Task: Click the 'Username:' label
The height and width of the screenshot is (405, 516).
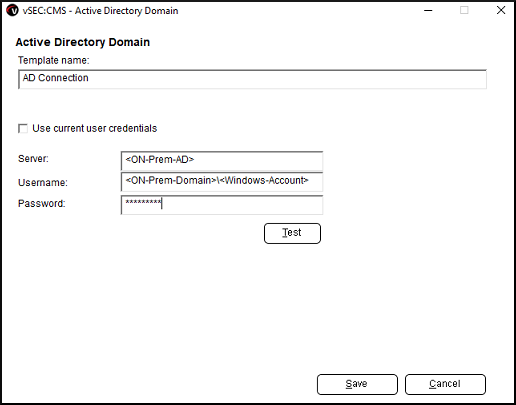Action: tap(43, 182)
